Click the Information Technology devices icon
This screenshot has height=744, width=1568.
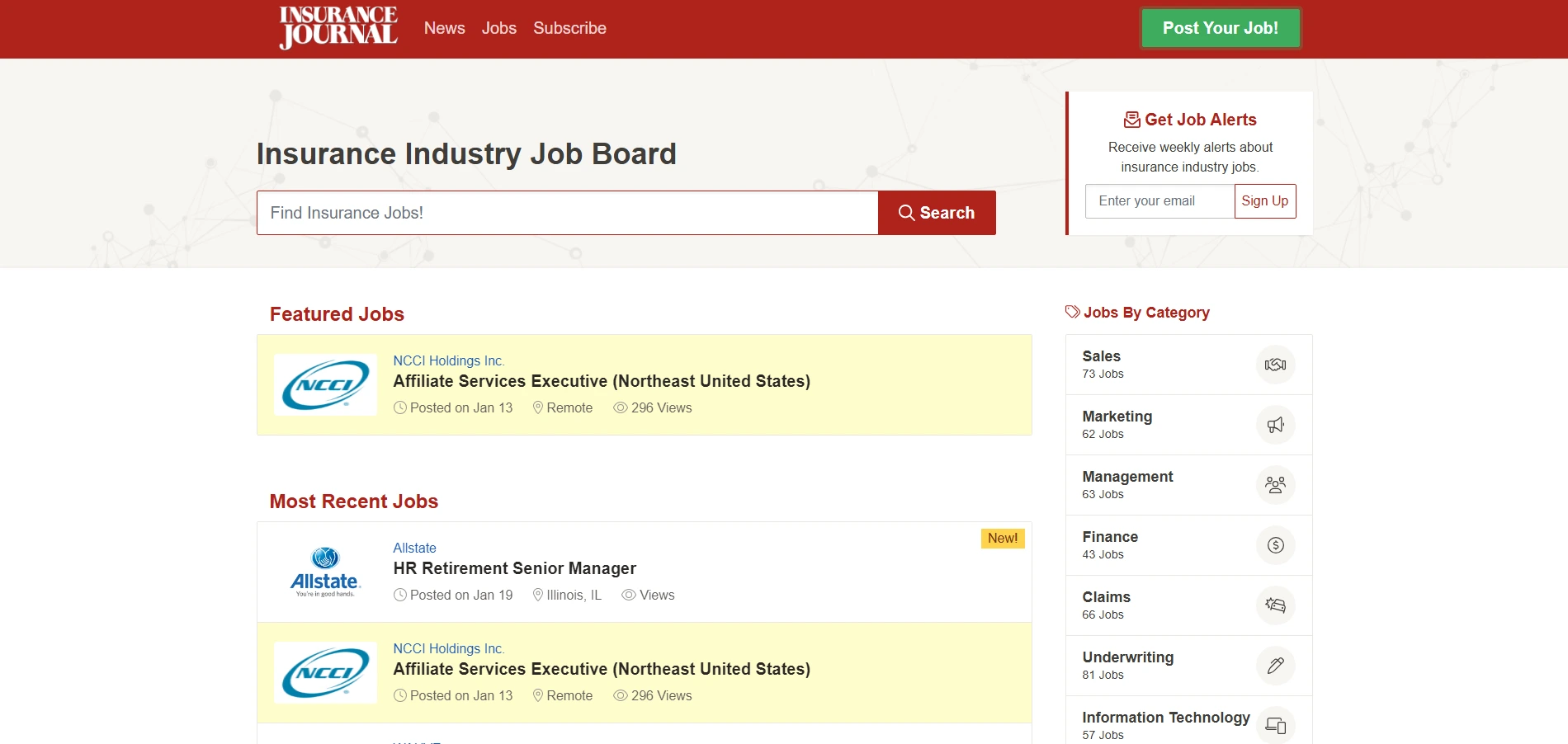click(1276, 726)
